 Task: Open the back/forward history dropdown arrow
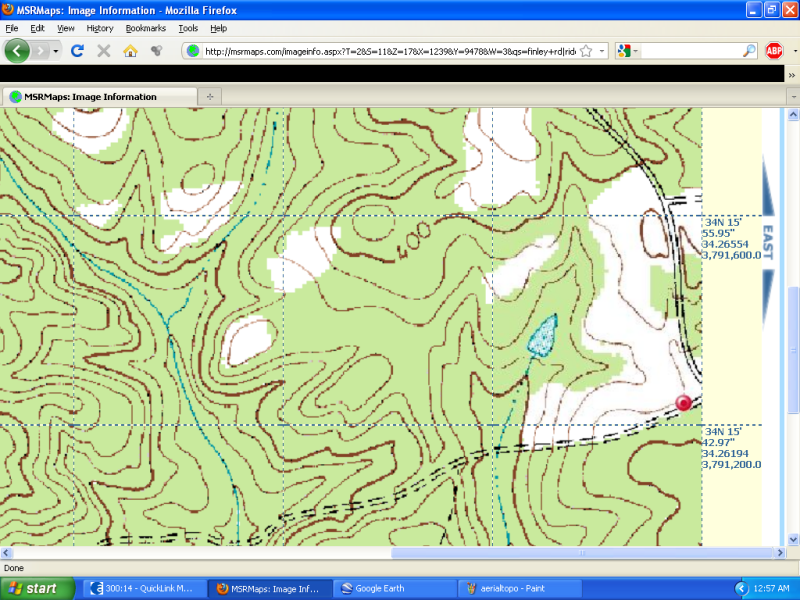click(x=56, y=50)
